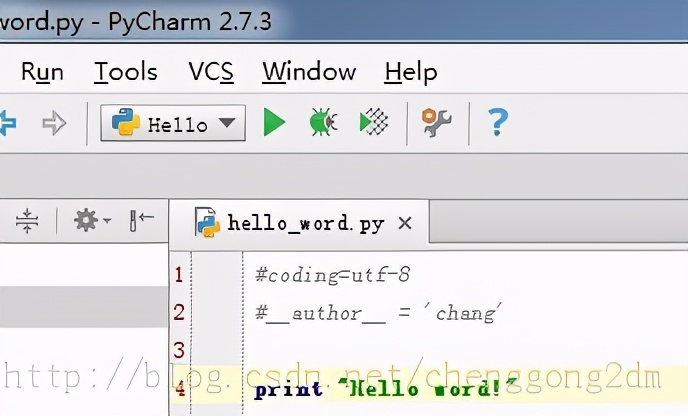The height and width of the screenshot is (416, 688).
Task: Open the Hello run configuration dropdown
Action: [x=173, y=123]
